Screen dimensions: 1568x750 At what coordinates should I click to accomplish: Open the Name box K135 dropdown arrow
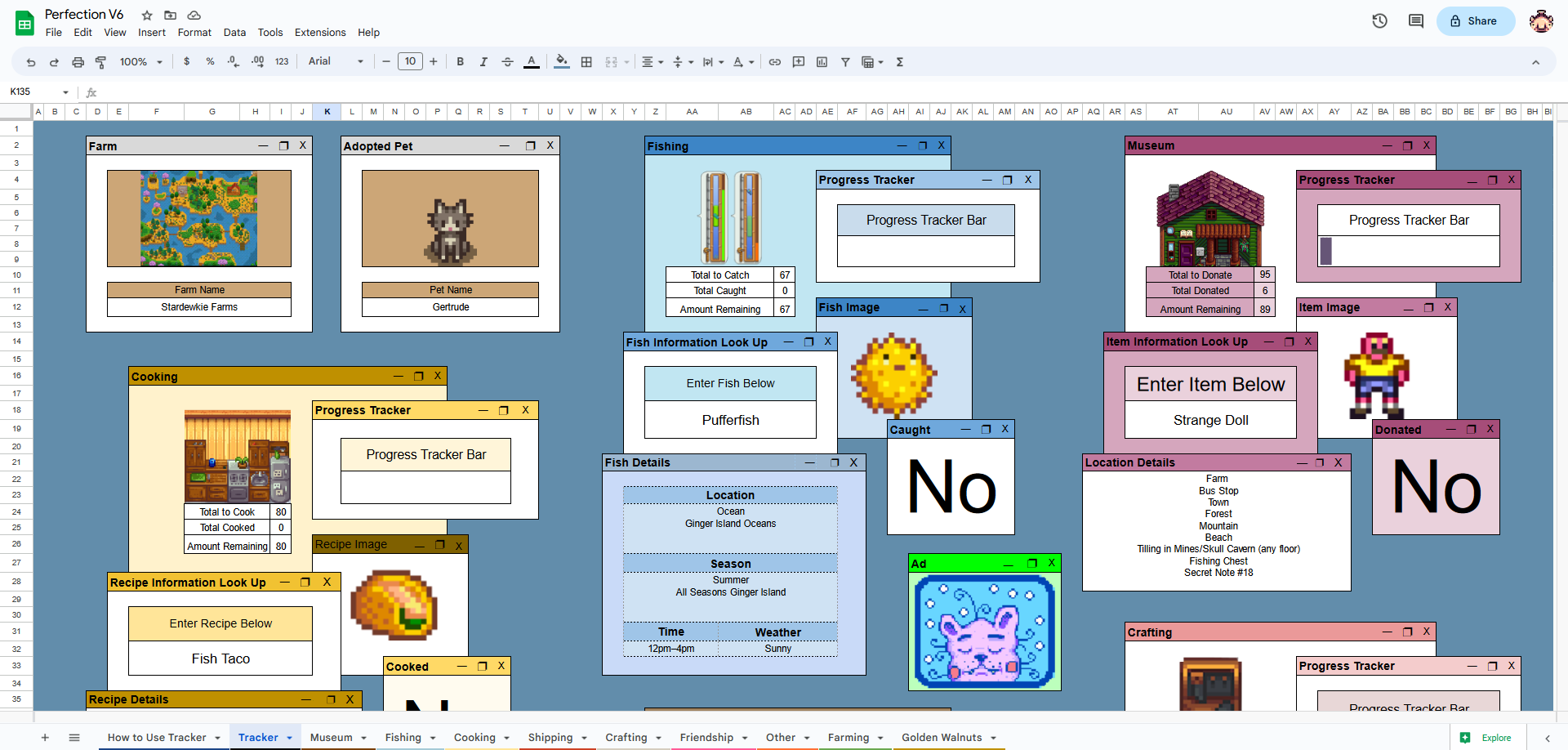(65, 92)
